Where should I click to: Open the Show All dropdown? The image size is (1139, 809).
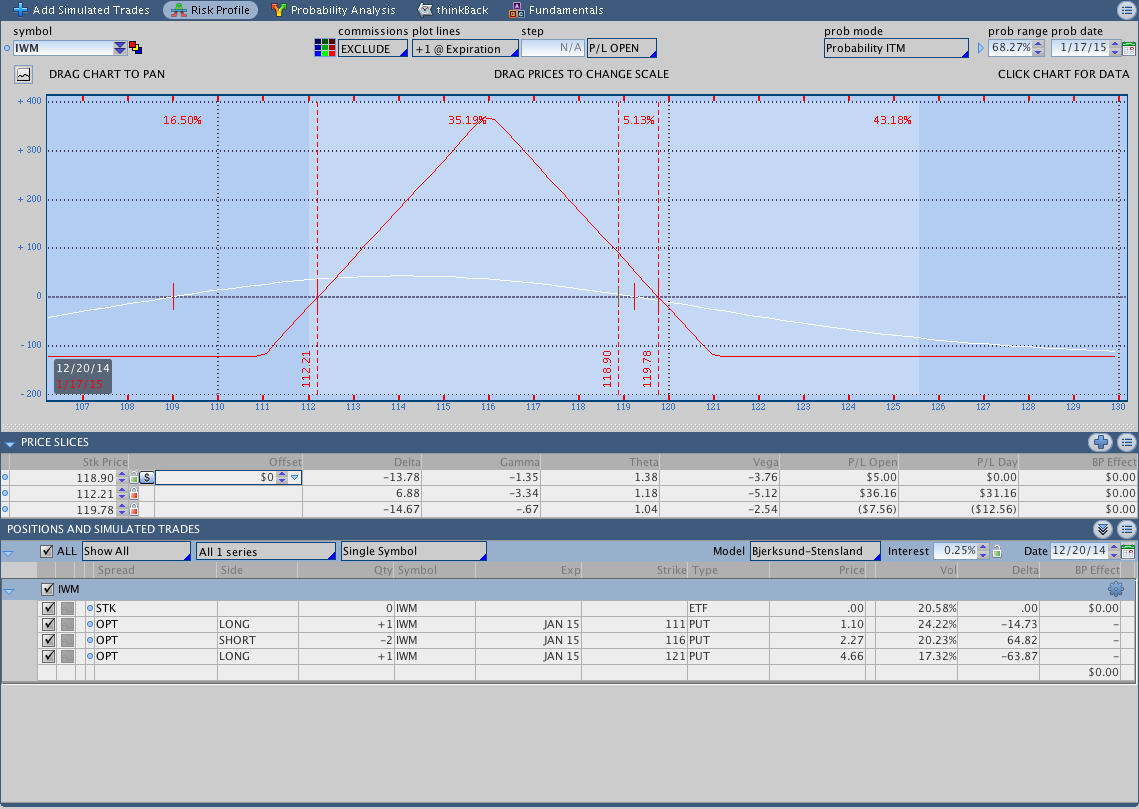[x=136, y=551]
